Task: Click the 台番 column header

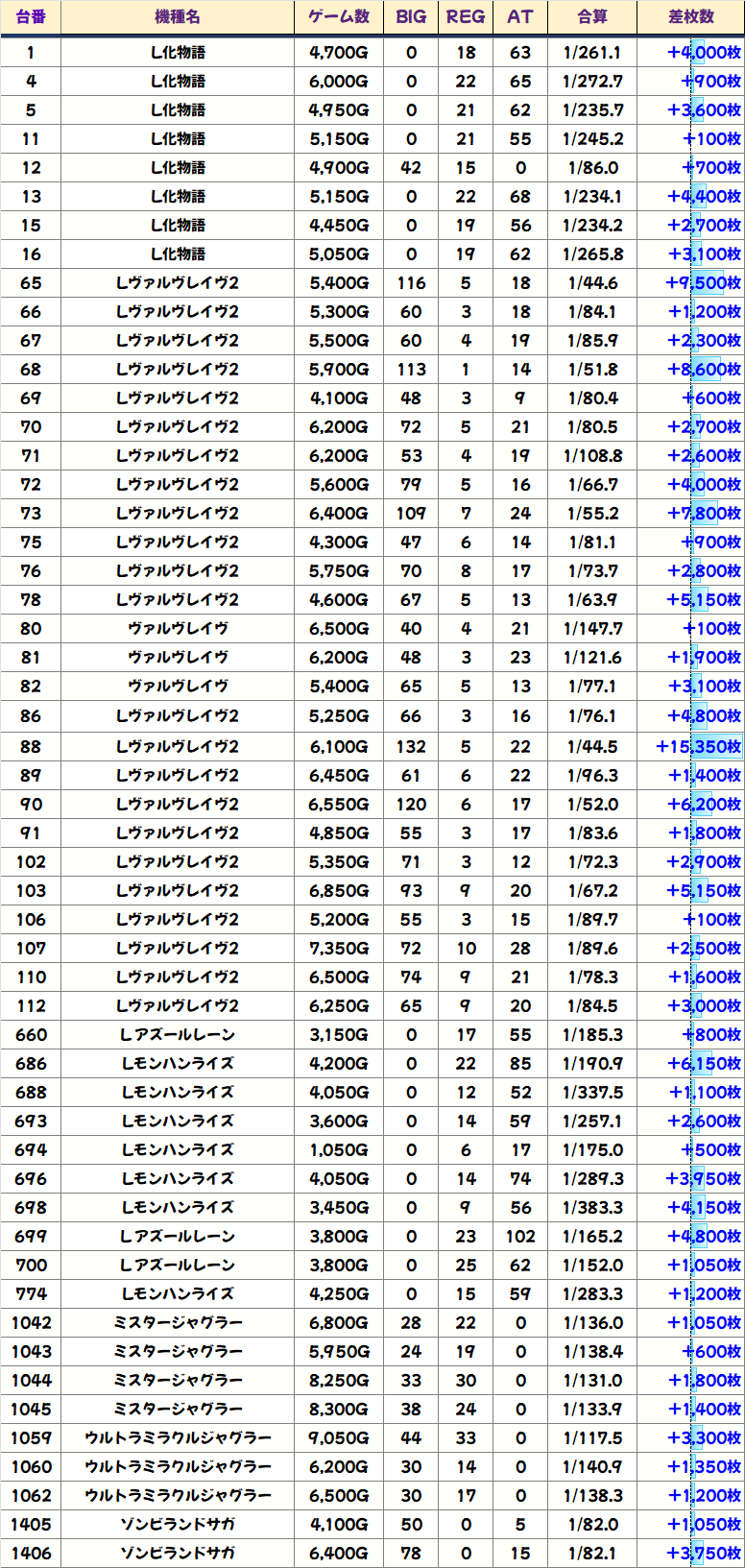Action: click(x=31, y=17)
